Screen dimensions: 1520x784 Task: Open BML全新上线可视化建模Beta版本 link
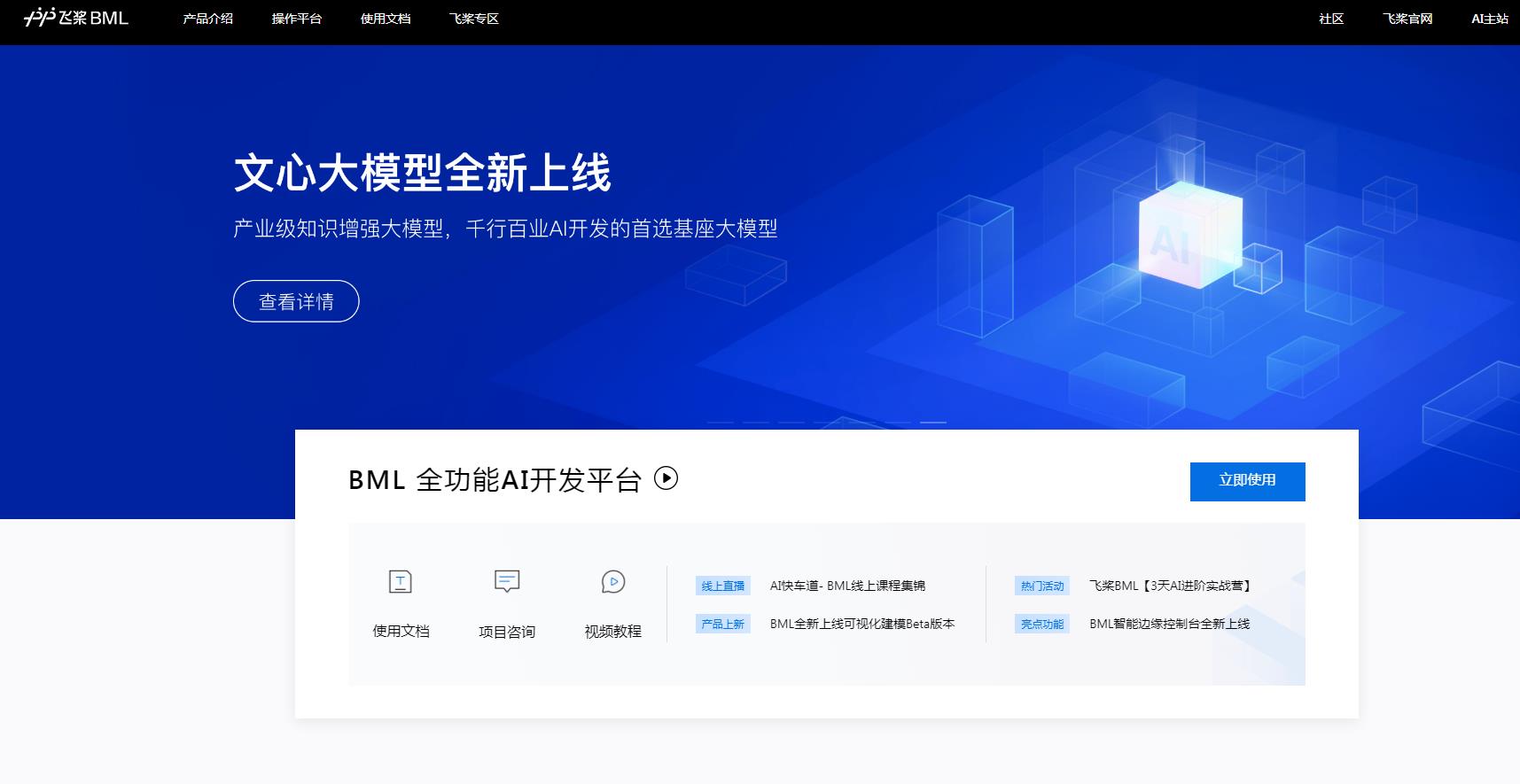coord(862,624)
